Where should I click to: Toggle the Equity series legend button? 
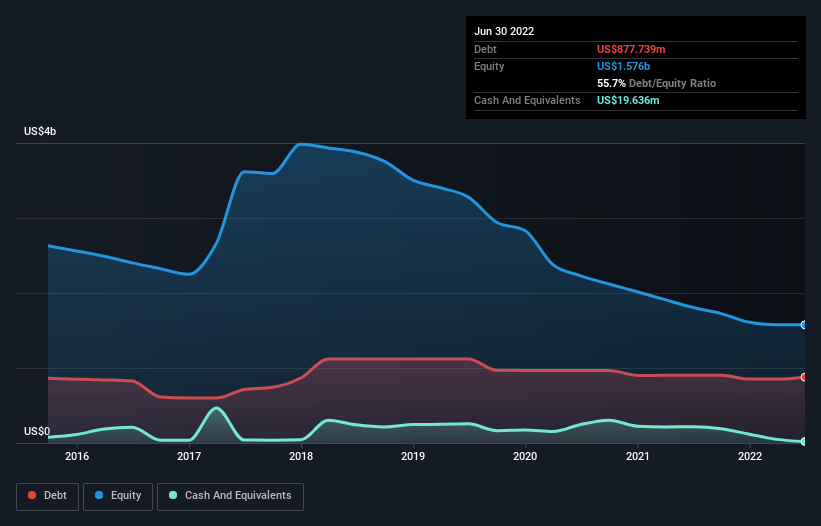118,496
